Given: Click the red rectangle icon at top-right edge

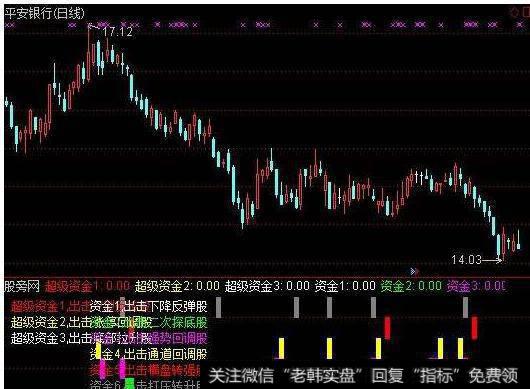Looking at the screenshot, I should pos(526,13).
